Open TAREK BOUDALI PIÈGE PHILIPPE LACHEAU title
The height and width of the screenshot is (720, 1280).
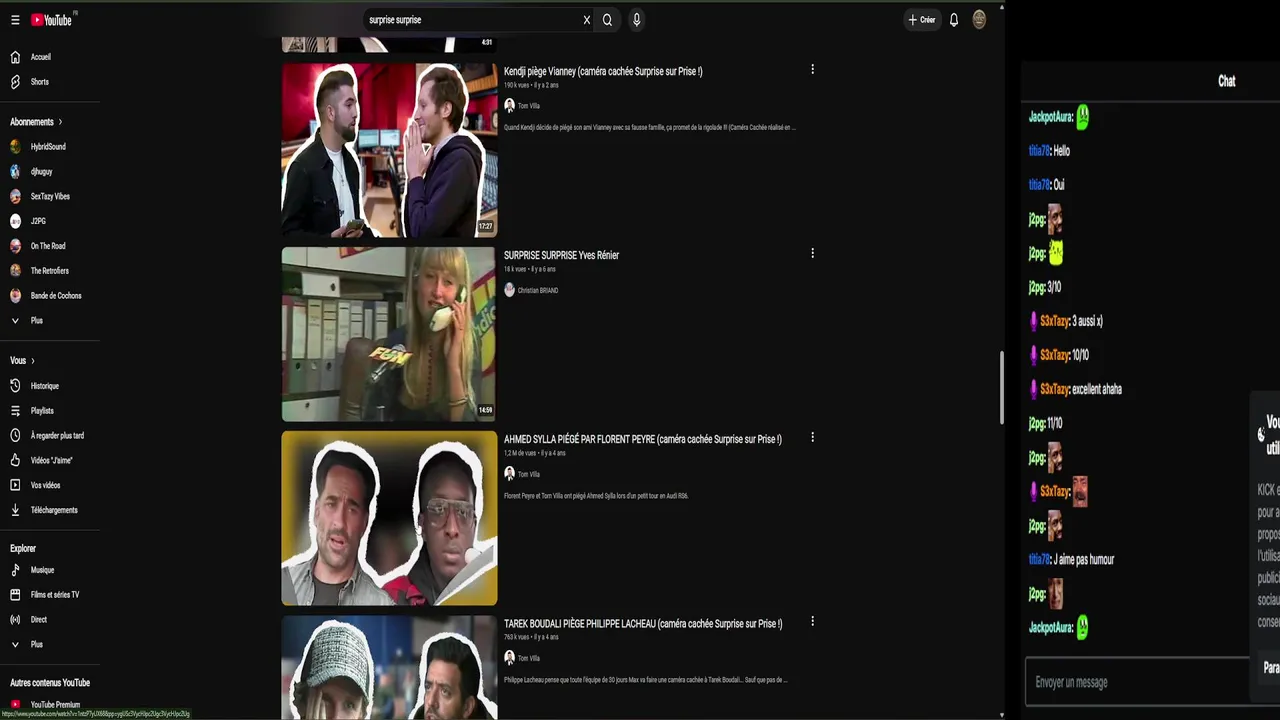pos(643,624)
